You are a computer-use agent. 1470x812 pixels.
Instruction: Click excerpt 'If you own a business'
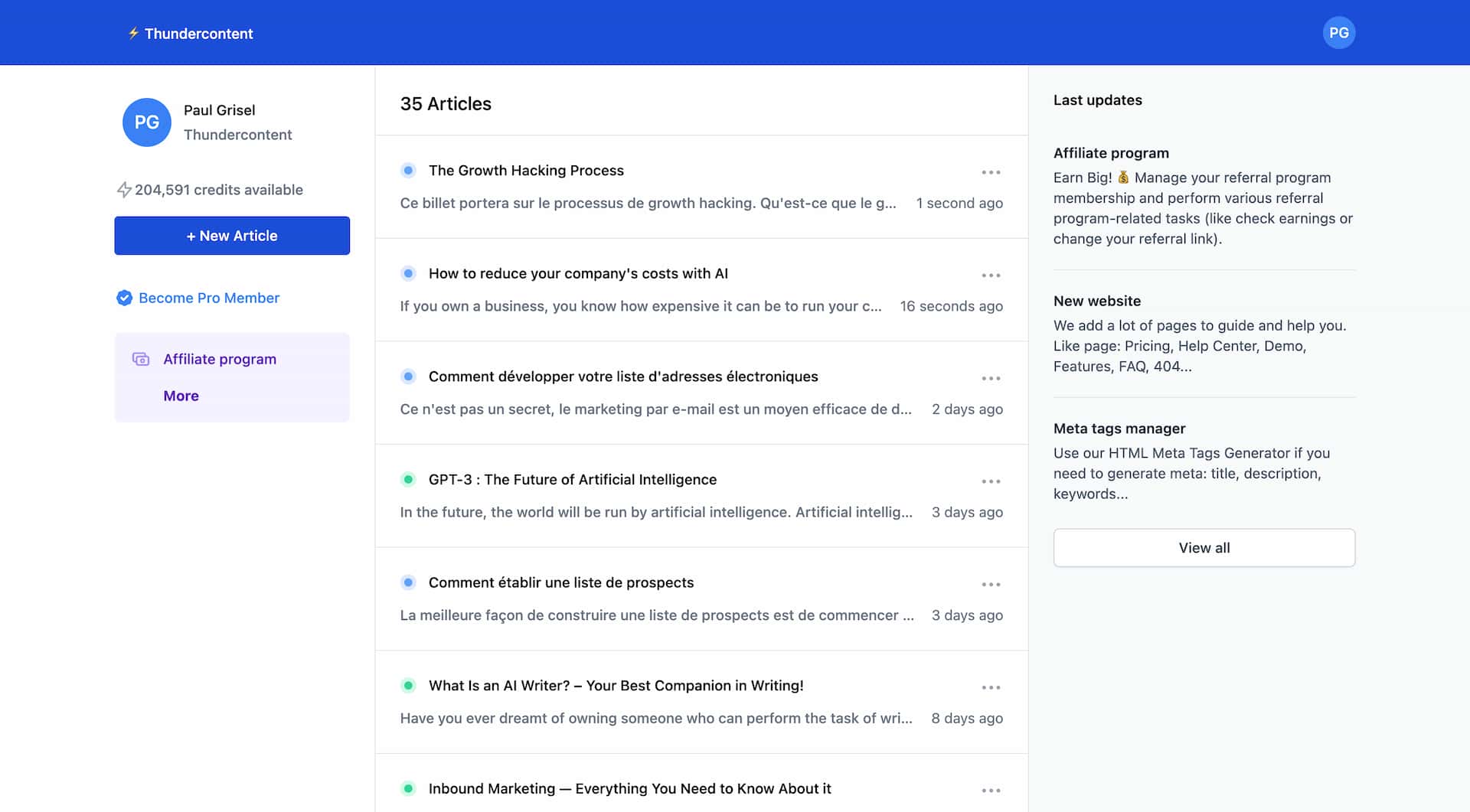click(641, 306)
